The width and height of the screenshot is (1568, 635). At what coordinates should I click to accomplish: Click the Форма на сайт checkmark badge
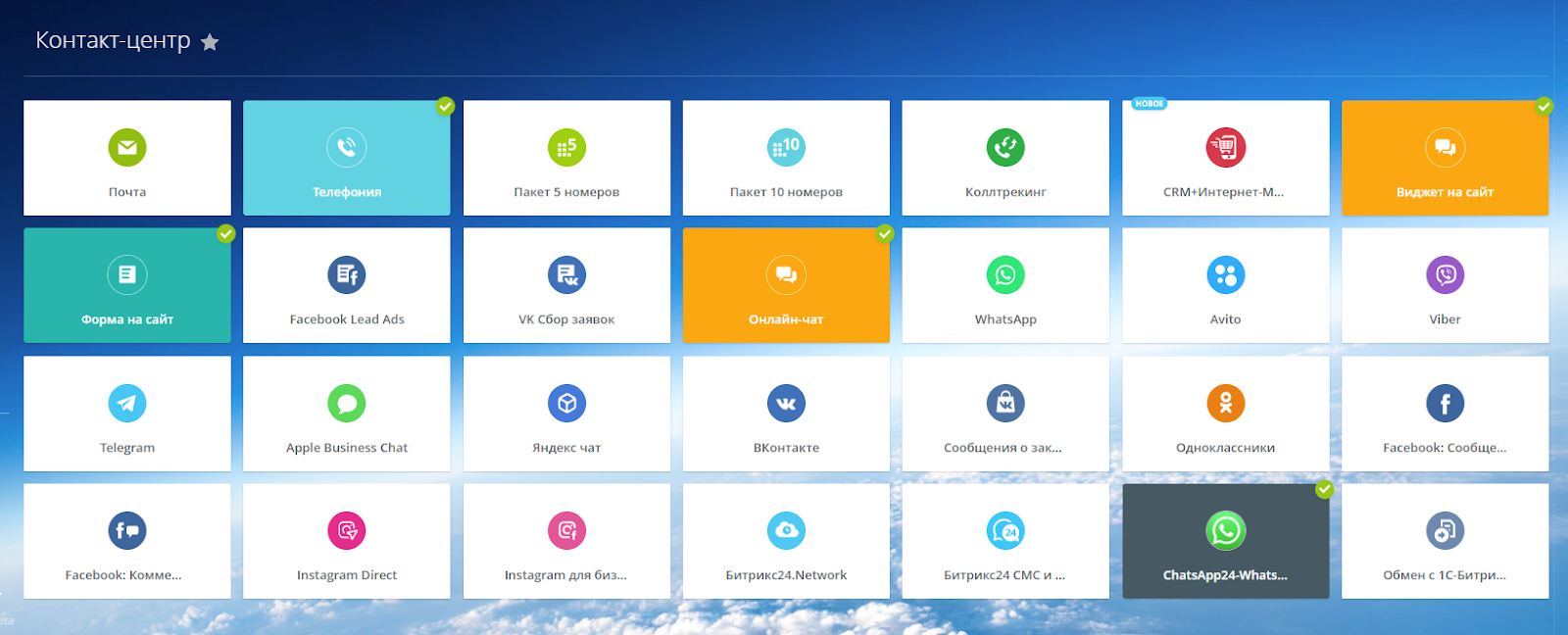[x=226, y=233]
